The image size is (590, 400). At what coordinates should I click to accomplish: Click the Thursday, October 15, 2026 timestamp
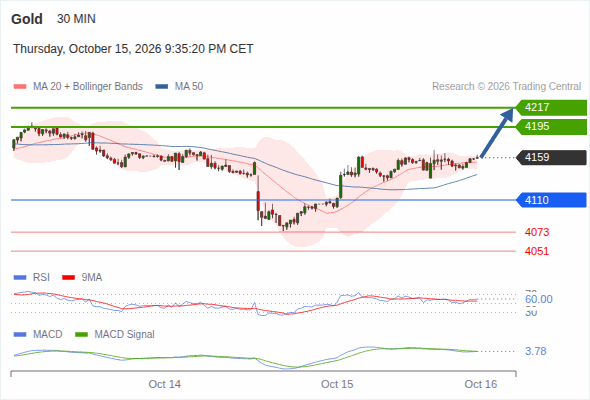pyautogui.click(x=133, y=49)
